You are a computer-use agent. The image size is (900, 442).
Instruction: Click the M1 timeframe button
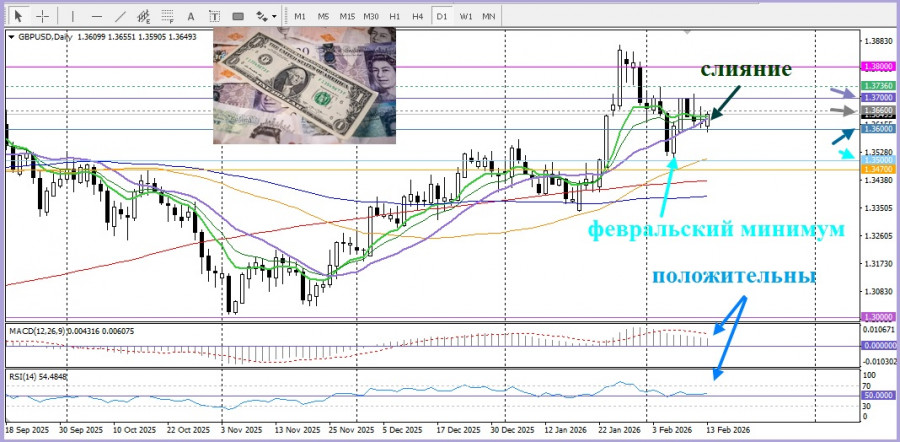coord(300,16)
